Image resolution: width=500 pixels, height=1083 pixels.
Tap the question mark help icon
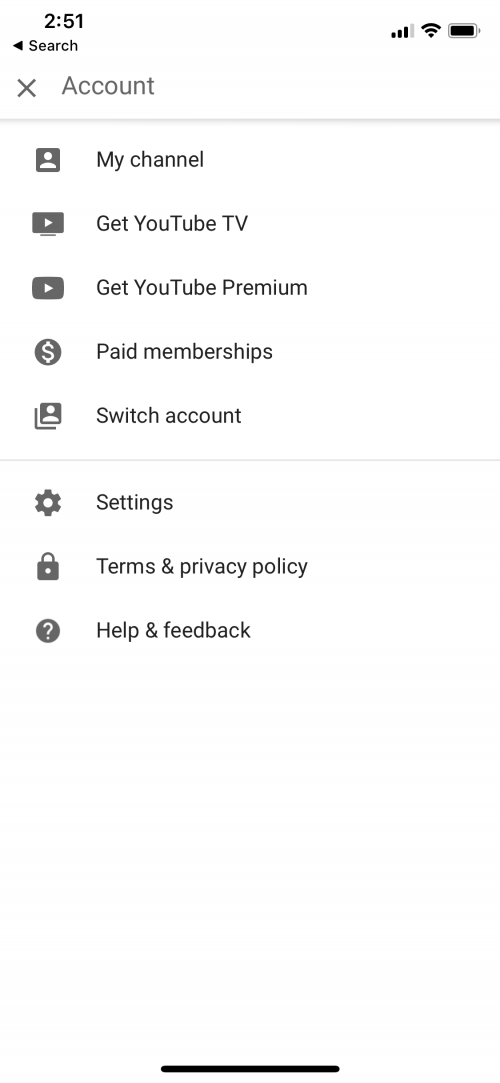pyautogui.click(x=48, y=631)
